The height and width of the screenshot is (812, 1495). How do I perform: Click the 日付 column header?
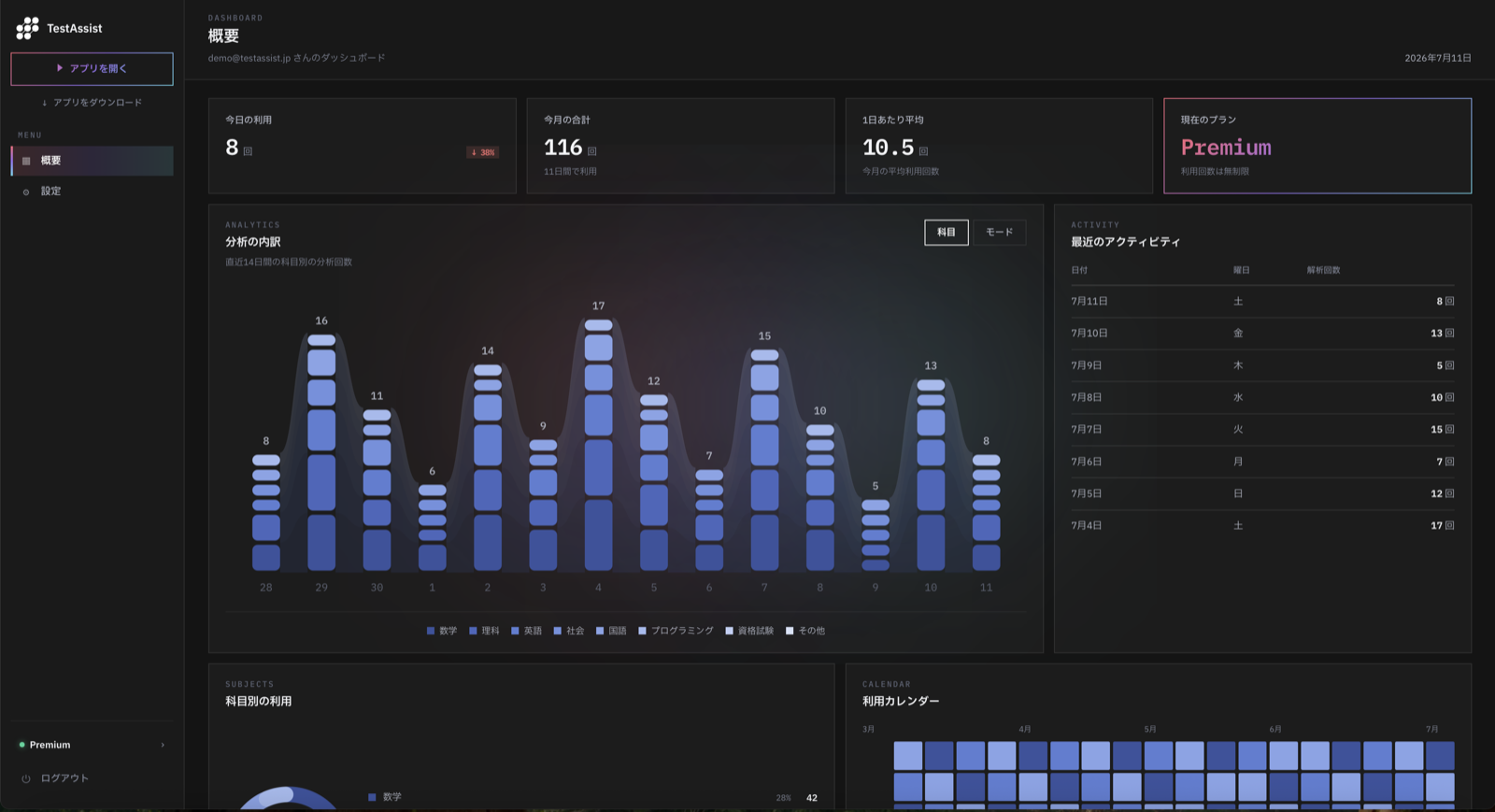[1079, 270]
